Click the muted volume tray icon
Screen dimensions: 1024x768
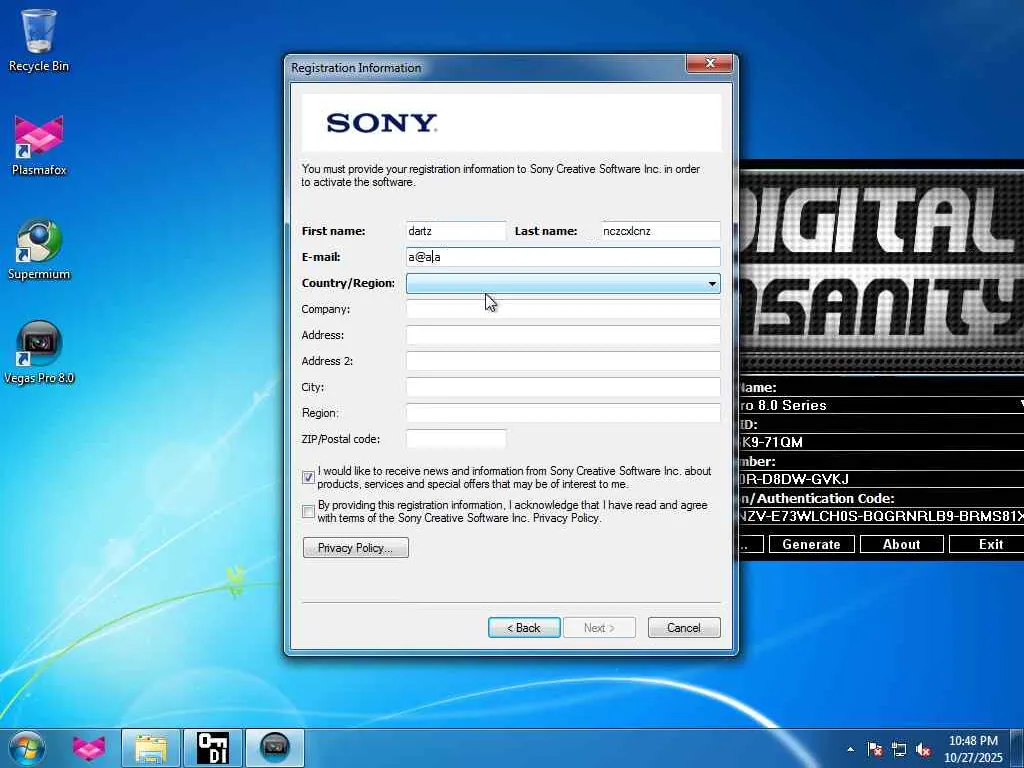[923, 749]
